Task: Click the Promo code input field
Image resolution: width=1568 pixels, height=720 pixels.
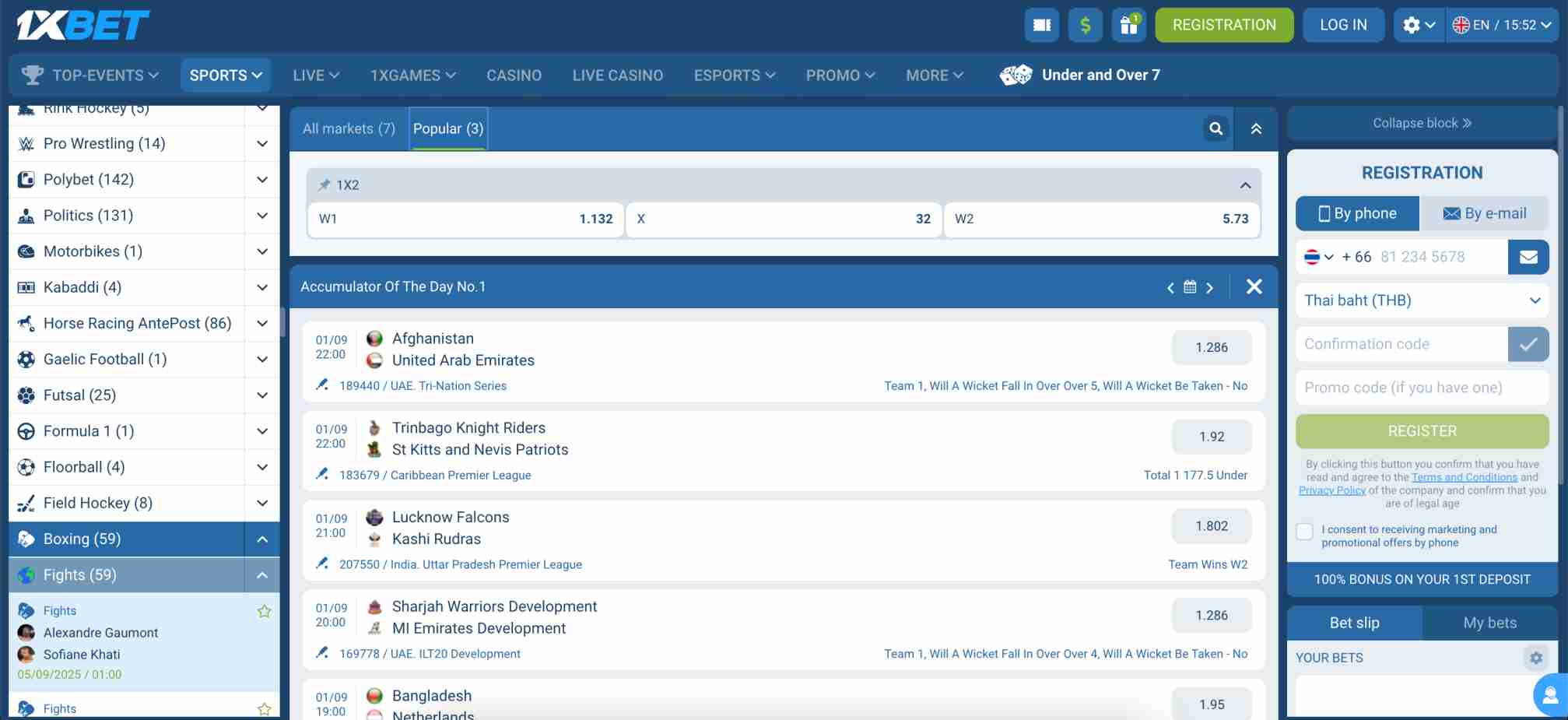Action: click(x=1422, y=388)
